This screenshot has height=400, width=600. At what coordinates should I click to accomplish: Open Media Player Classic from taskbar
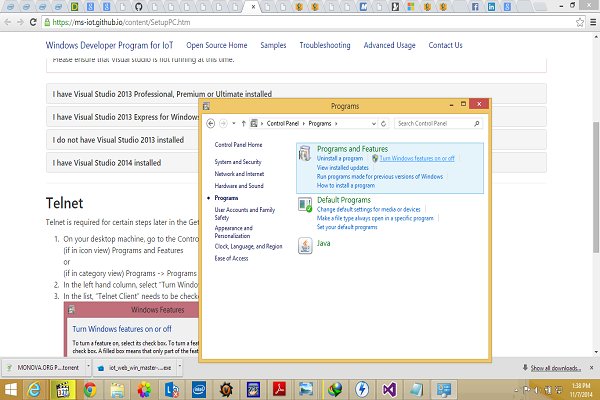click(x=62, y=390)
